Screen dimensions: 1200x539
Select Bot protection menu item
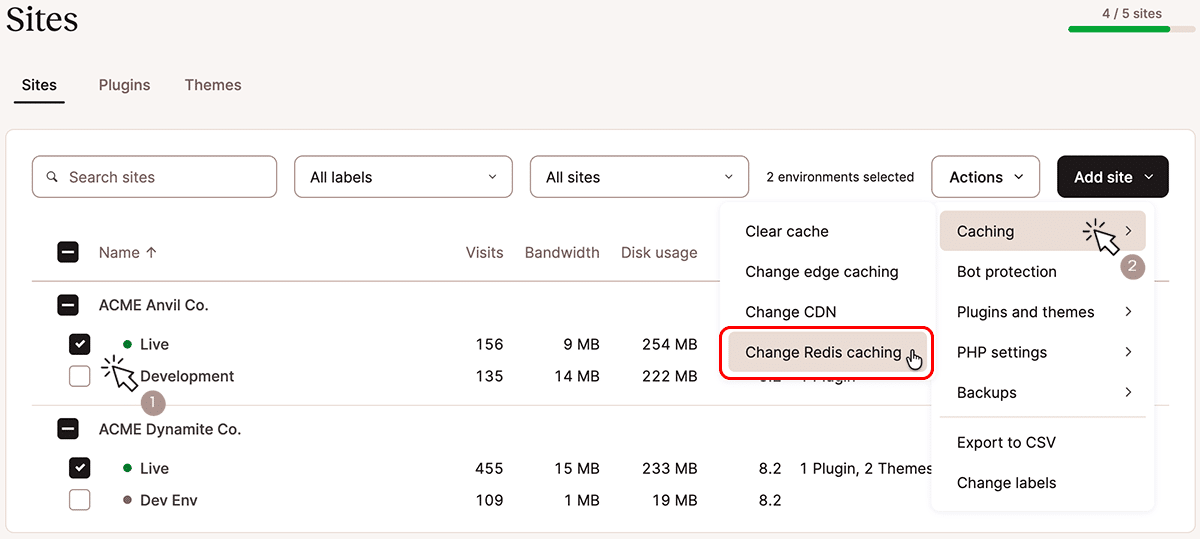pyautogui.click(x=1007, y=271)
